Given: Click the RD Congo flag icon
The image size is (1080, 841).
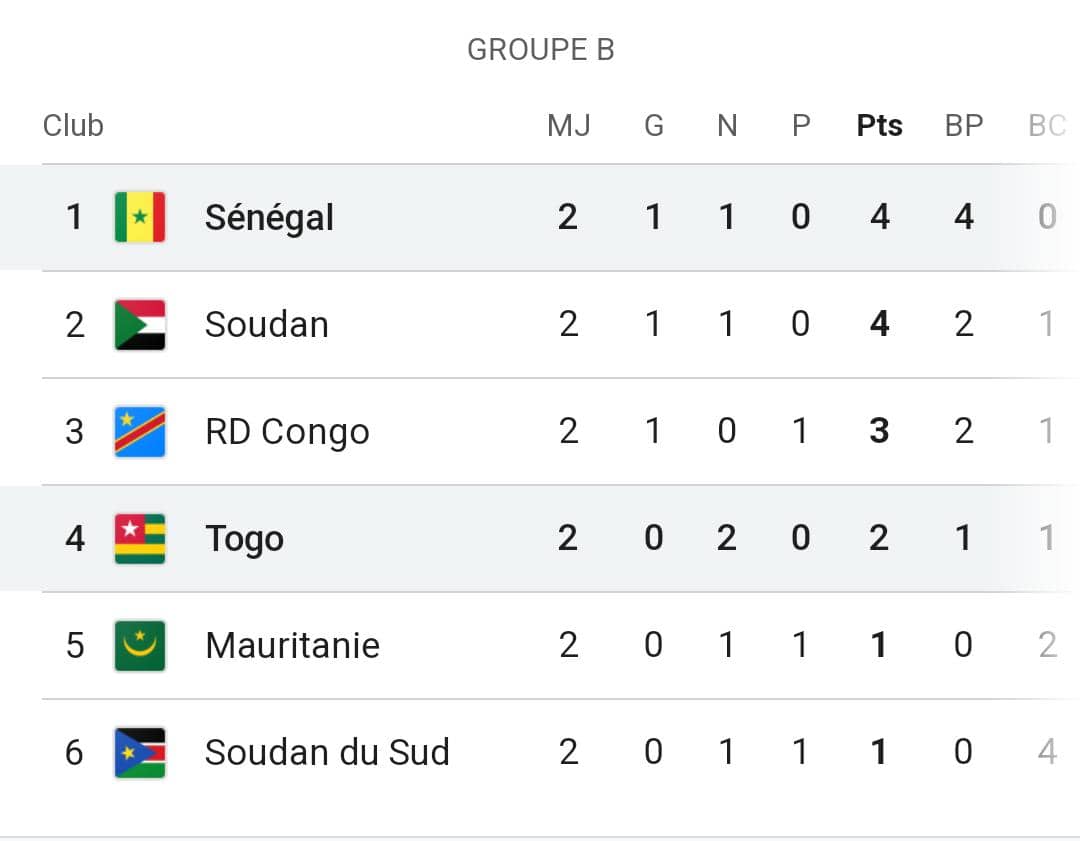Looking at the screenshot, I should [x=140, y=432].
